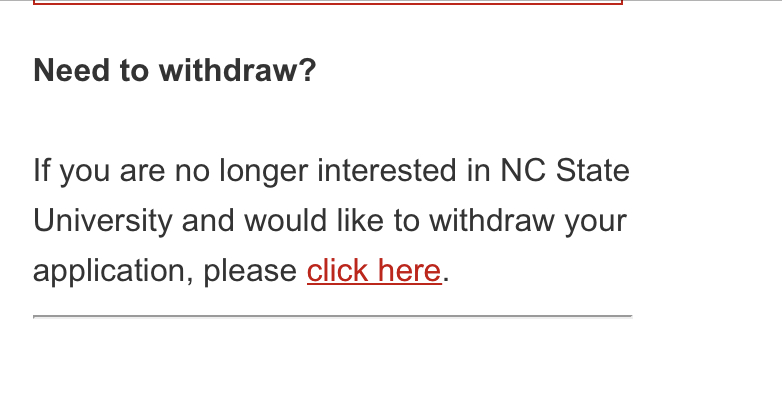Open the red "click here" withdraw link
The image size is (782, 395).
pyautogui.click(x=374, y=271)
